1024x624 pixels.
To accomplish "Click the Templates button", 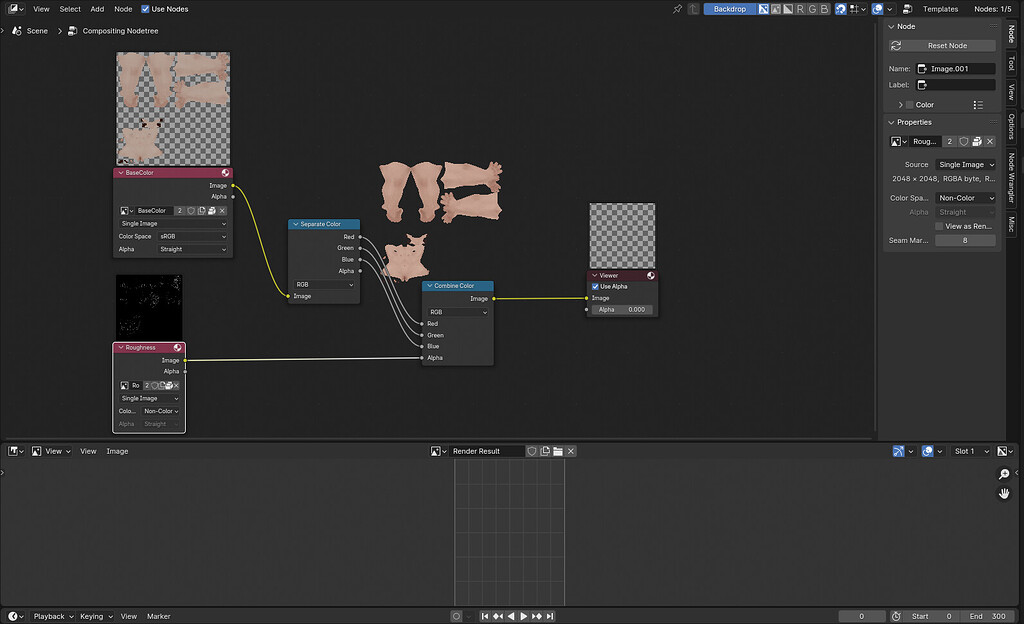I will pyautogui.click(x=940, y=9).
